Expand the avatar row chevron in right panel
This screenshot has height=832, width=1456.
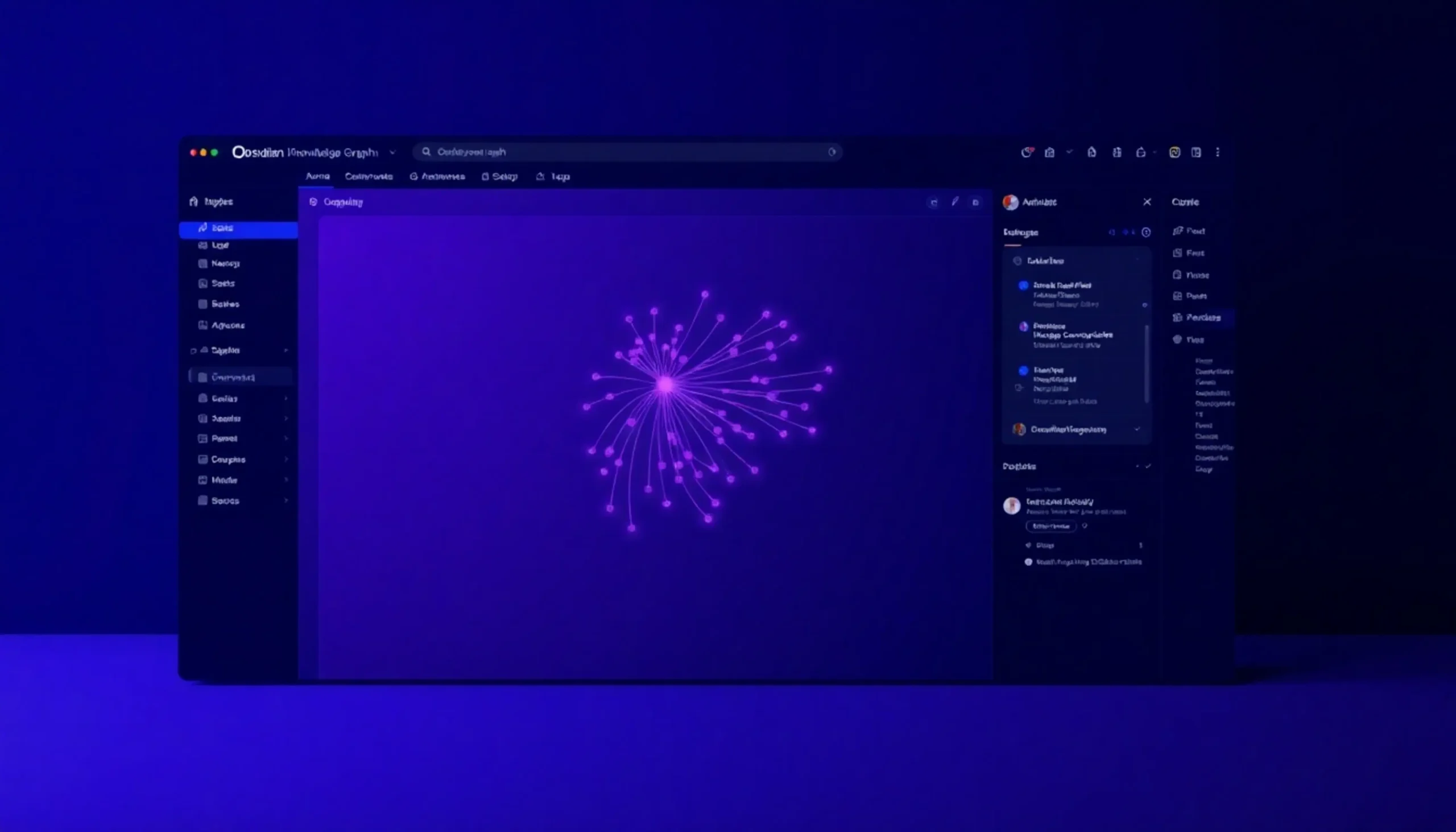pos(1137,429)
